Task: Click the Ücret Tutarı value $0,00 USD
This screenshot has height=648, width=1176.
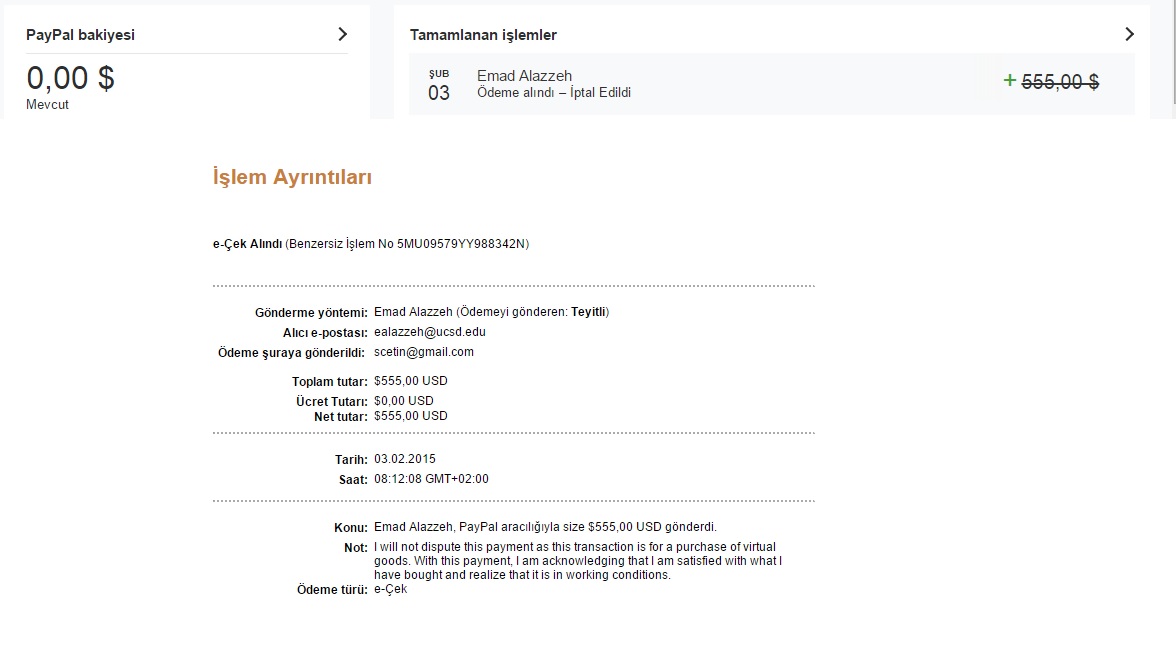Action: [404, 400]
